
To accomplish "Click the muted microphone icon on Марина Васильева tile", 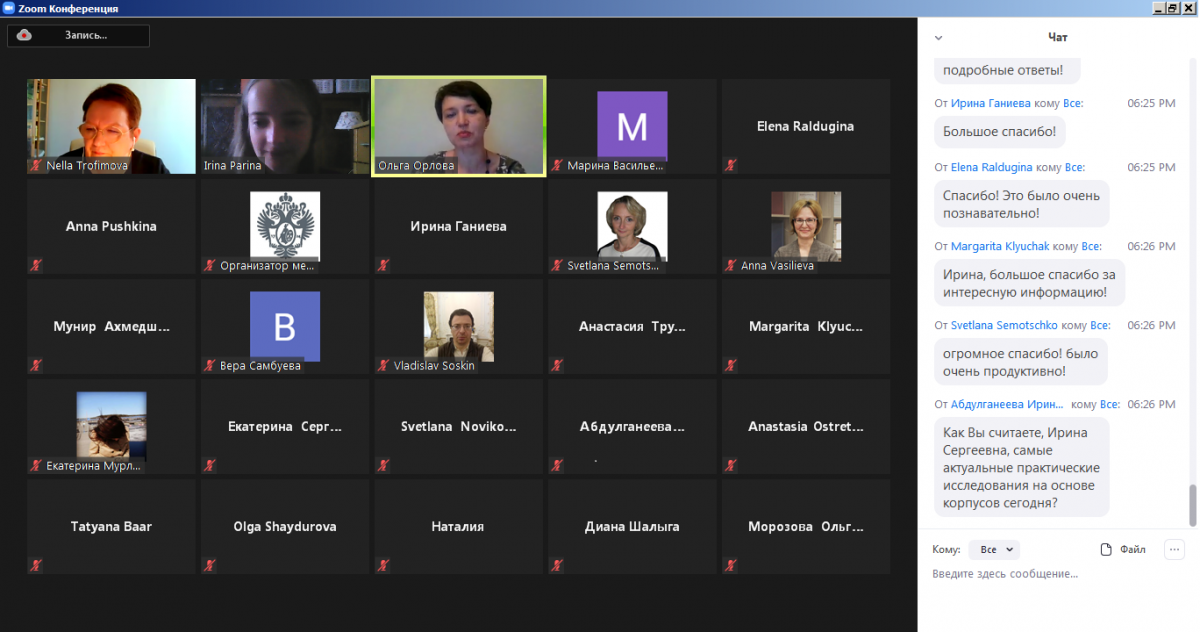I will (558, 166).
